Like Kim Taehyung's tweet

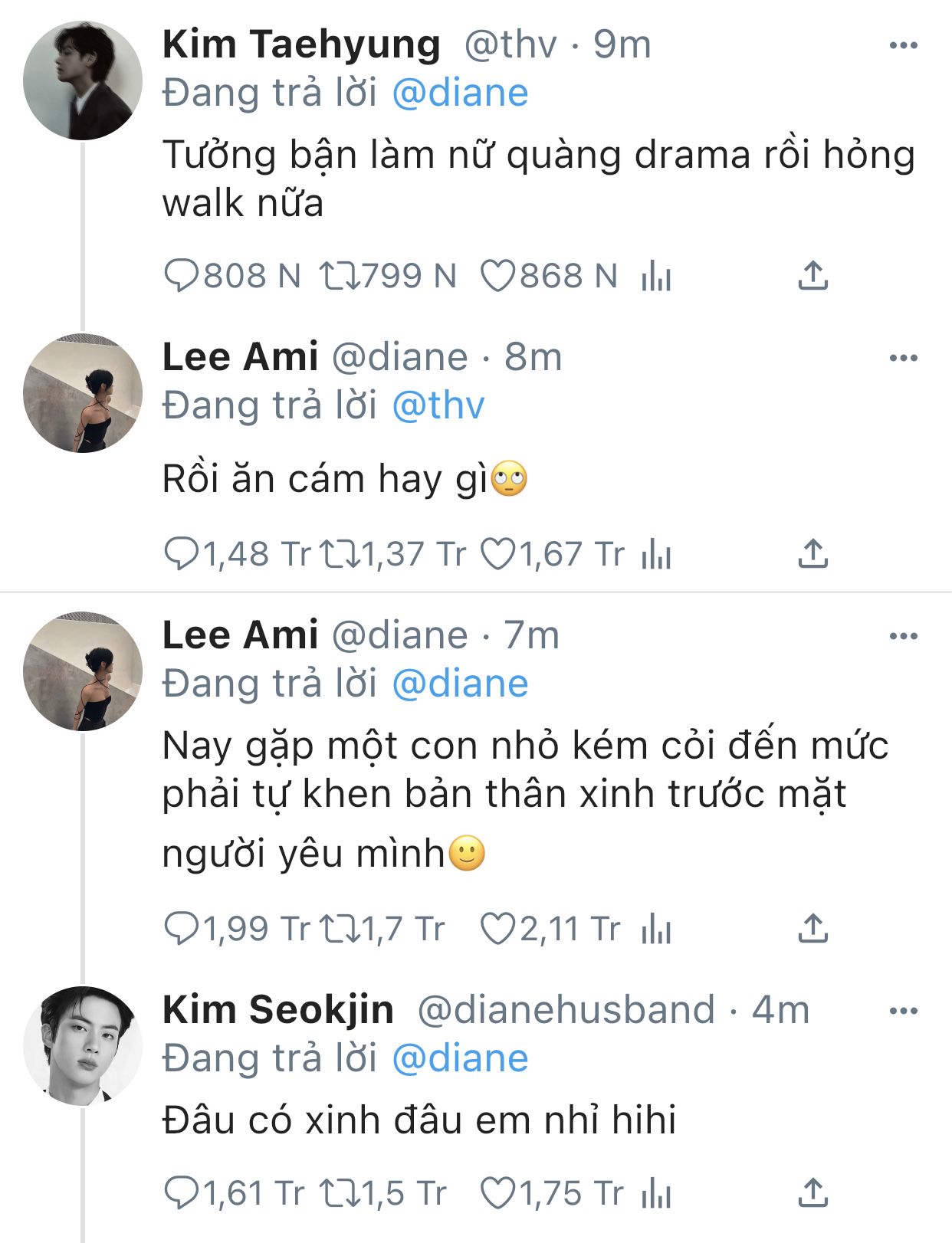[x=497, y=276]
